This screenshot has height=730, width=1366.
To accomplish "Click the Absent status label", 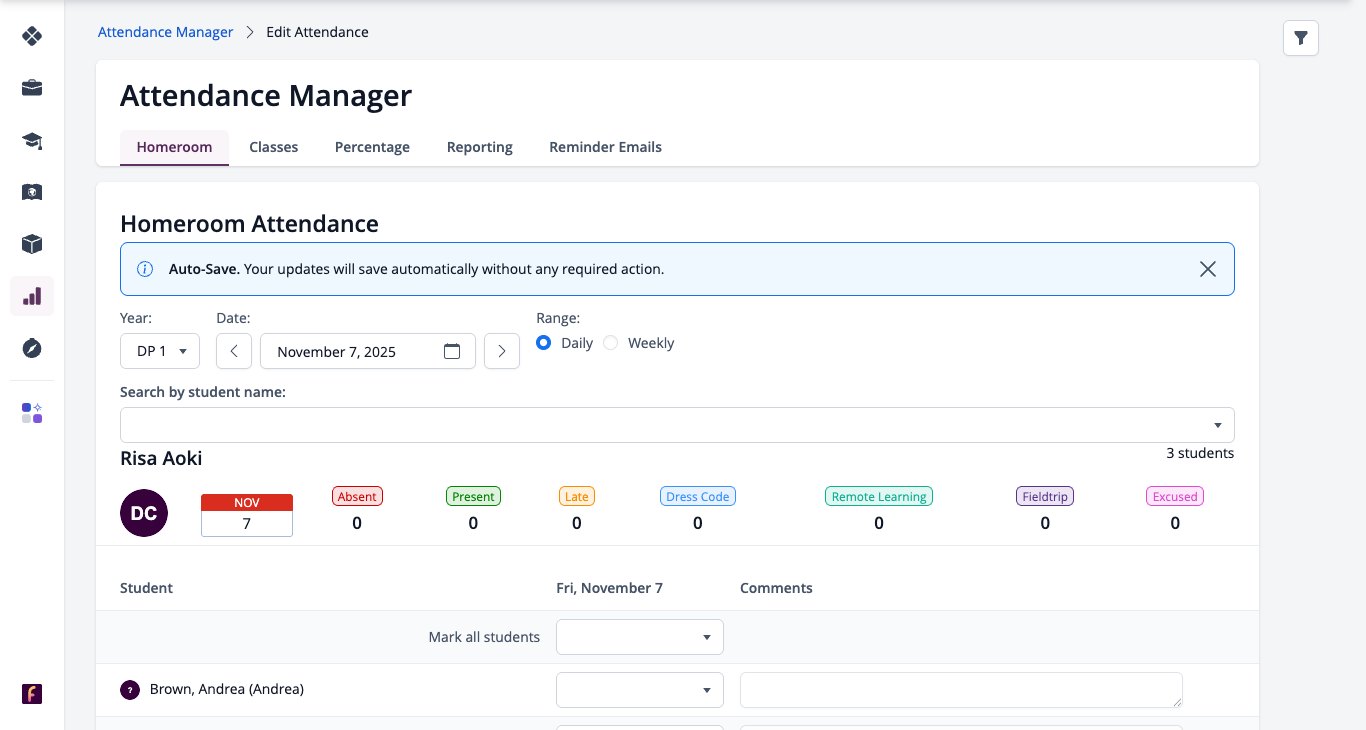I will (357, 496).
